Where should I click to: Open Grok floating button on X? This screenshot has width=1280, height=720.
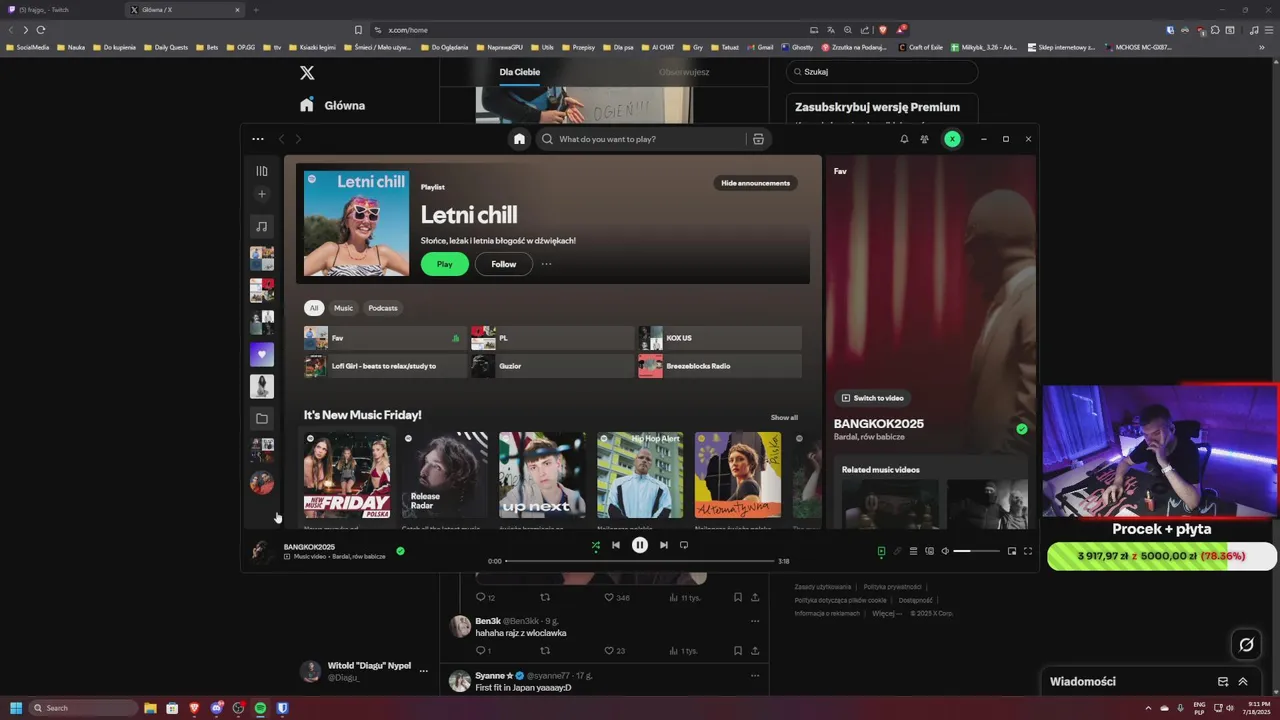[1246, 645]
